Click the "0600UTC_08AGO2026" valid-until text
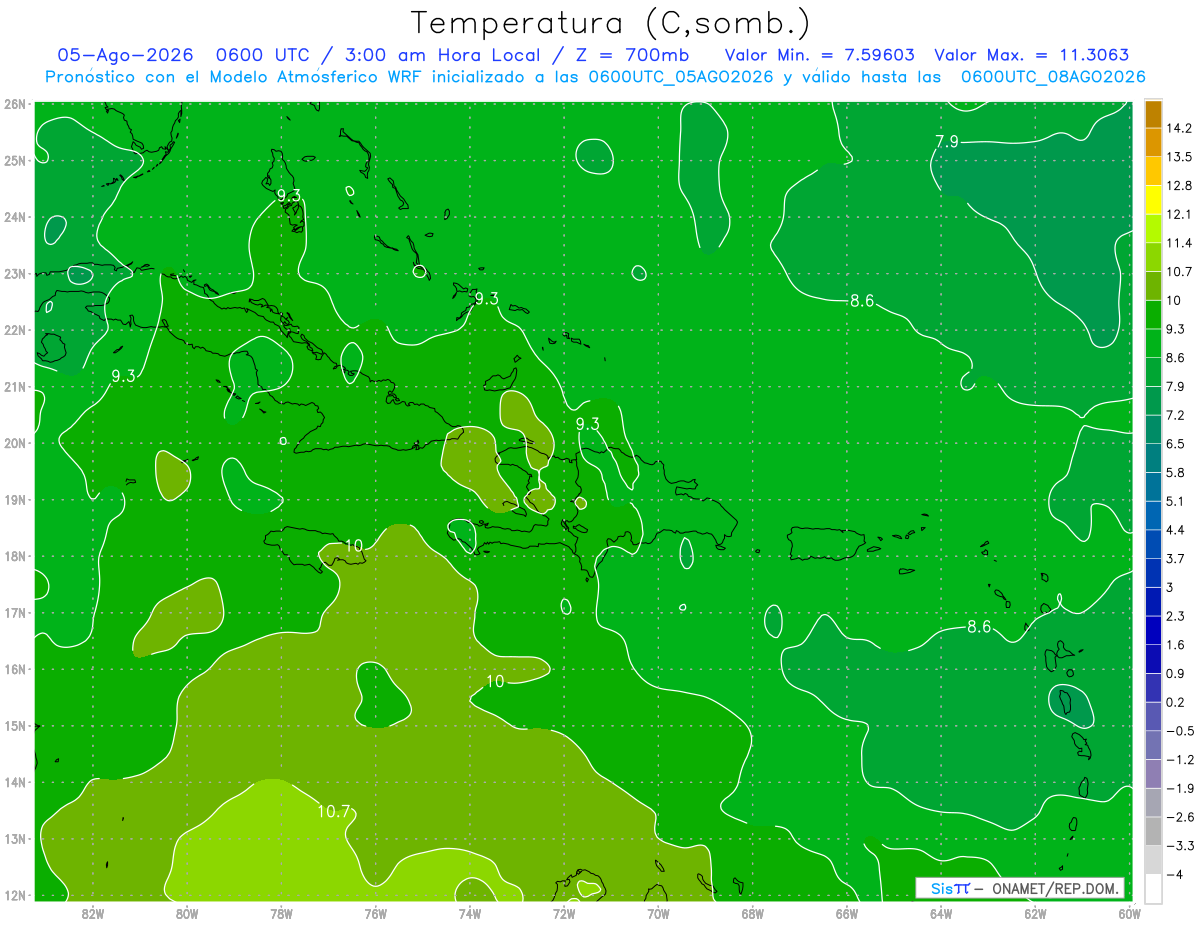 [x=1053, y=77]
